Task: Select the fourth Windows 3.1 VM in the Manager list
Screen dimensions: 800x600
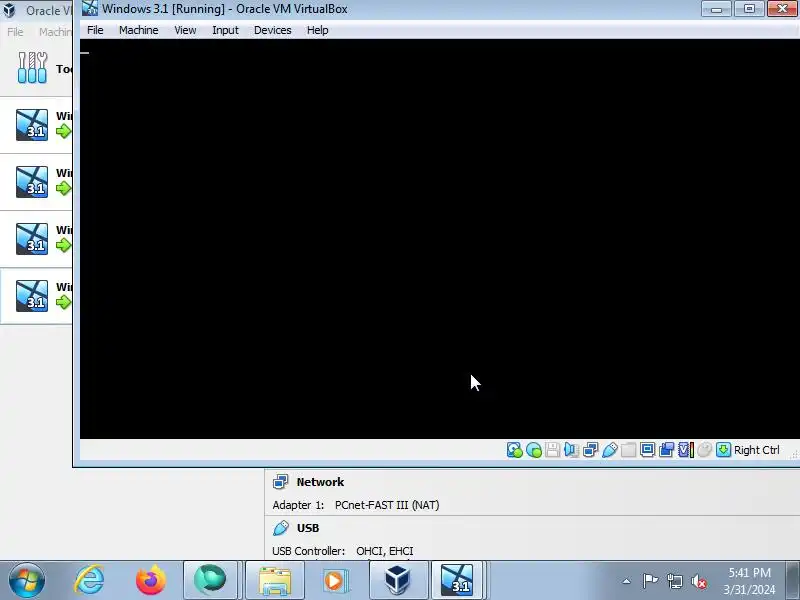Action: coord(36,296)
